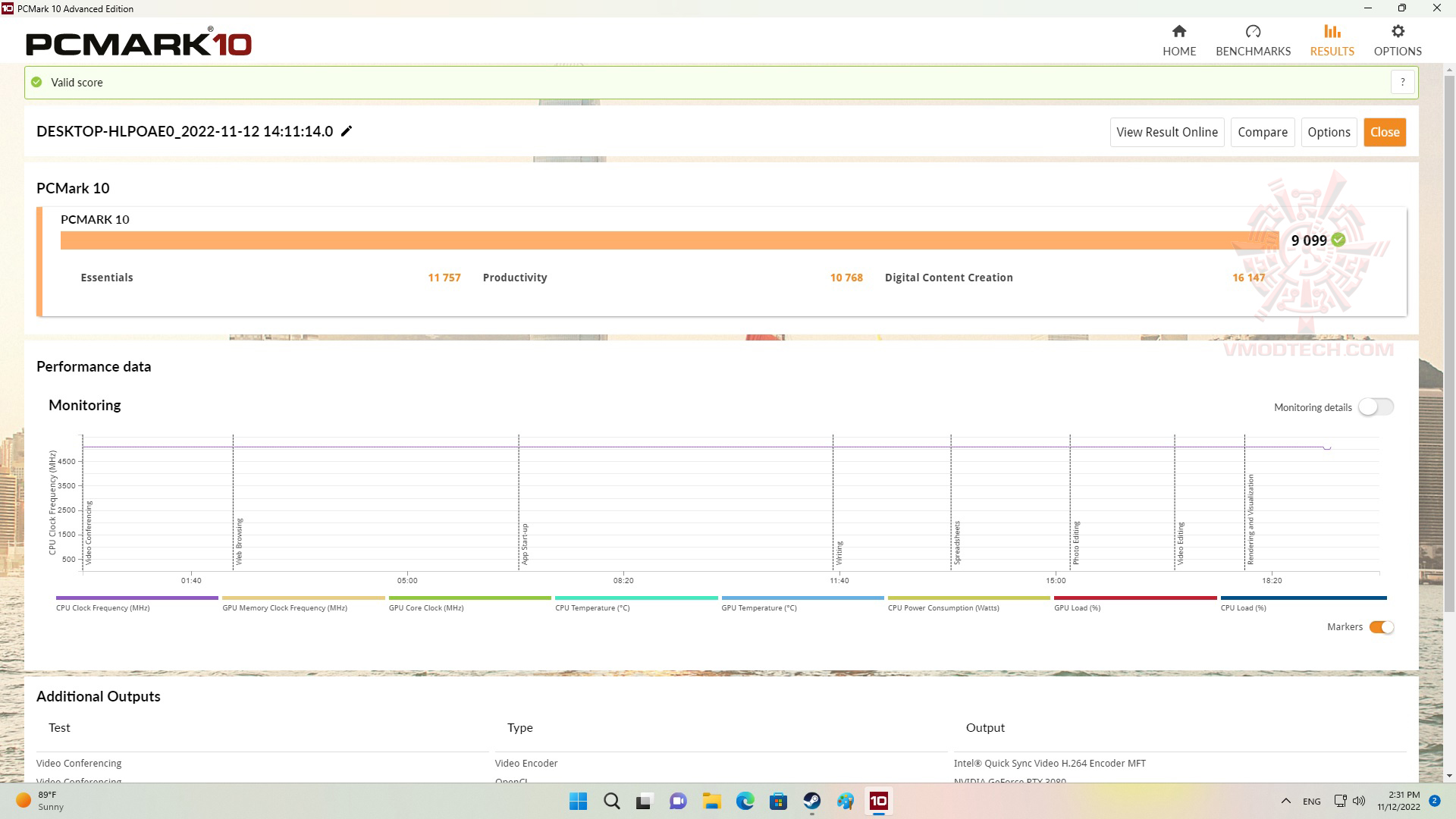Click the CPU Clock Frequency legend swatch
Image resolution: width=1456 pixels, height=819 pixels.
(136, 598)
